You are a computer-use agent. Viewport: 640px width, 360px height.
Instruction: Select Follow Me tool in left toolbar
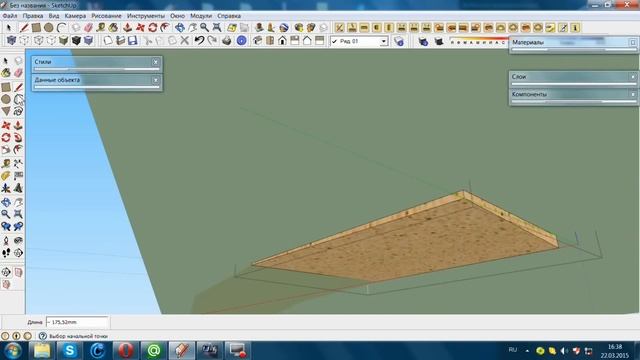[x=18, y=138]
